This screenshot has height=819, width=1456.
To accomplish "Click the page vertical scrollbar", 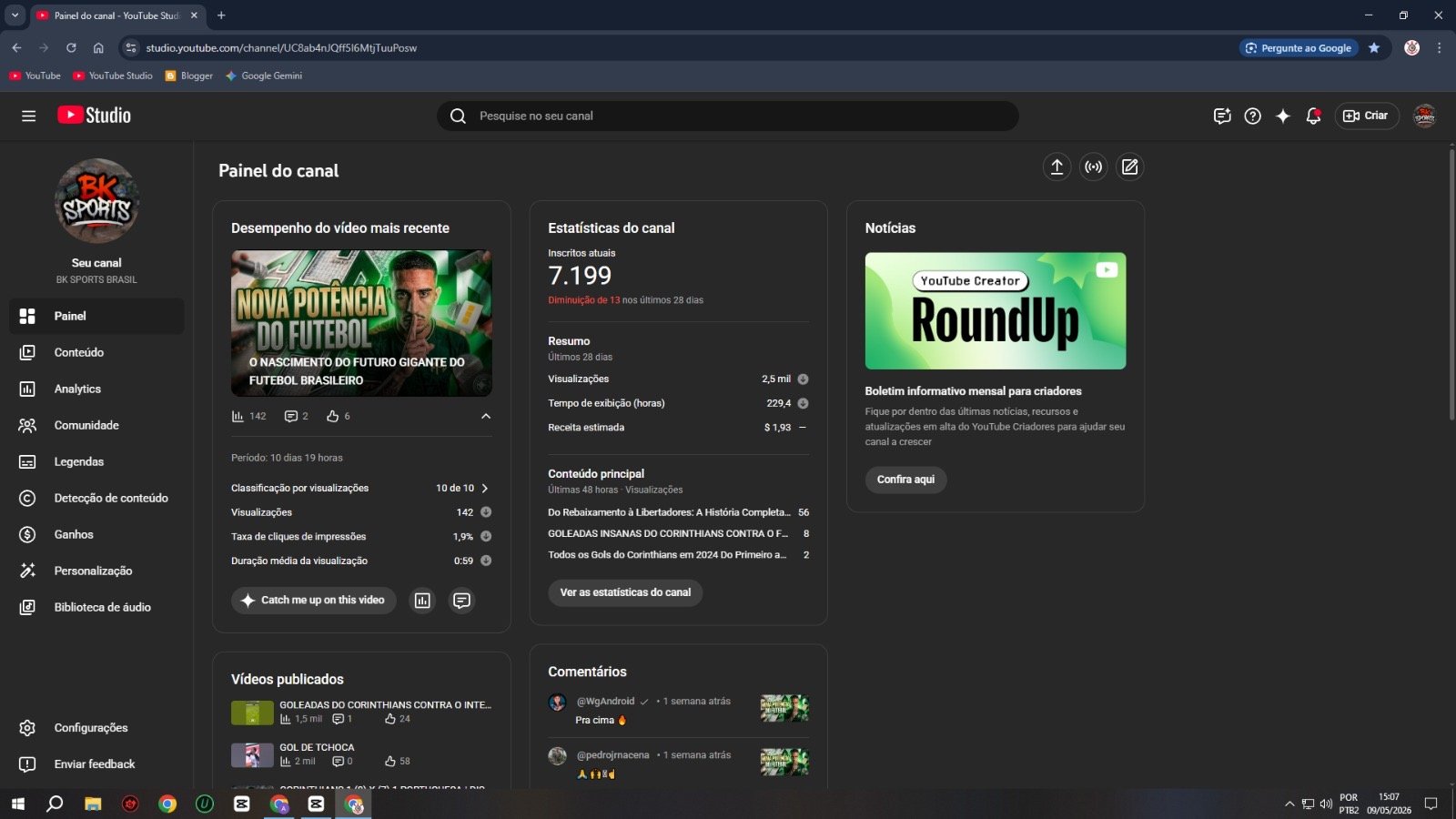I will click(x=1451, y=284).
